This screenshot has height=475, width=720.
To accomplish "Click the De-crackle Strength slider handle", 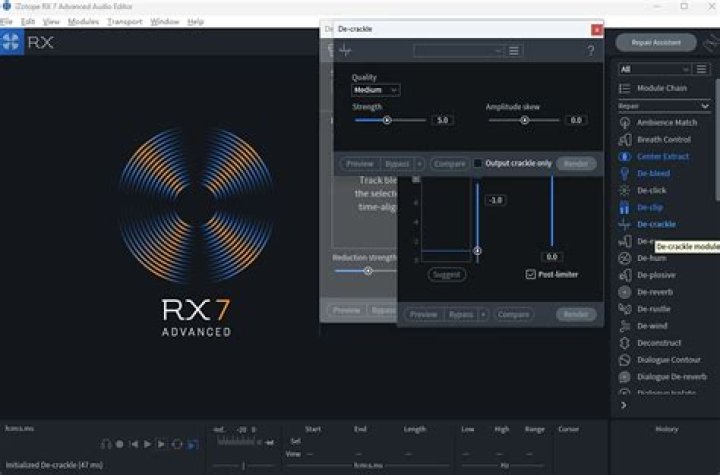I will coord(386,120).
